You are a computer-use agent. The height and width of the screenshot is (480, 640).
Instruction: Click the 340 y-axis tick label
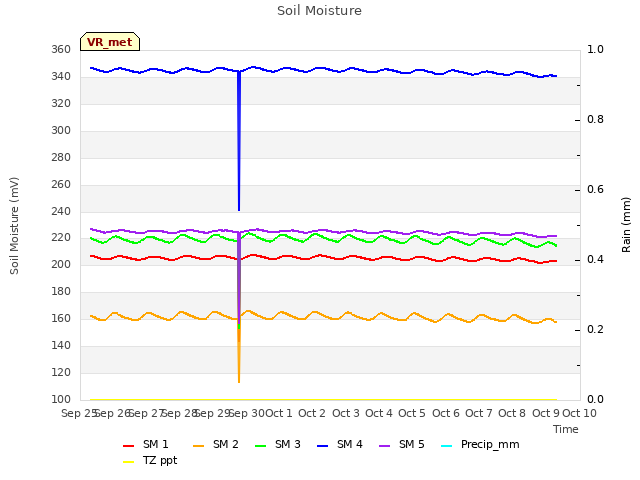[x=61, y=77]
